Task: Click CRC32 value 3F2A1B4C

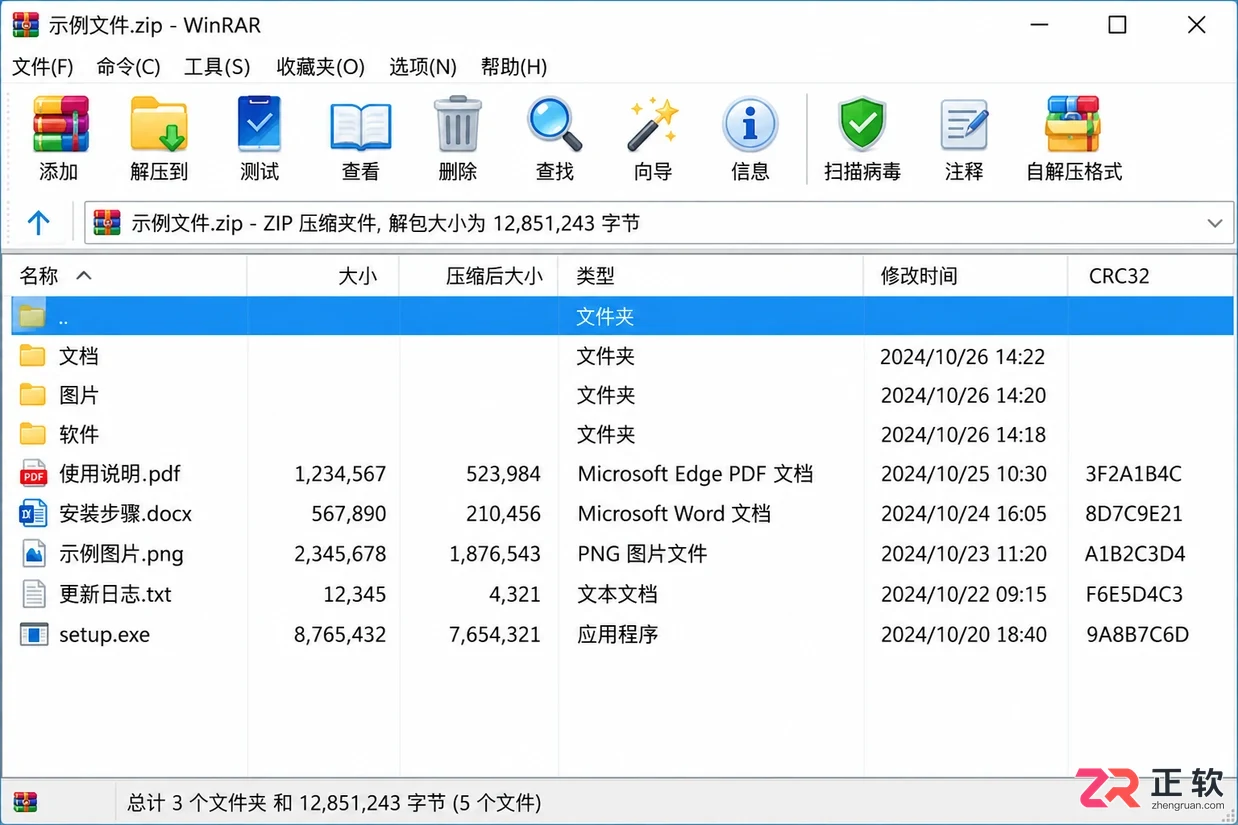Action: pos(1133,474)
